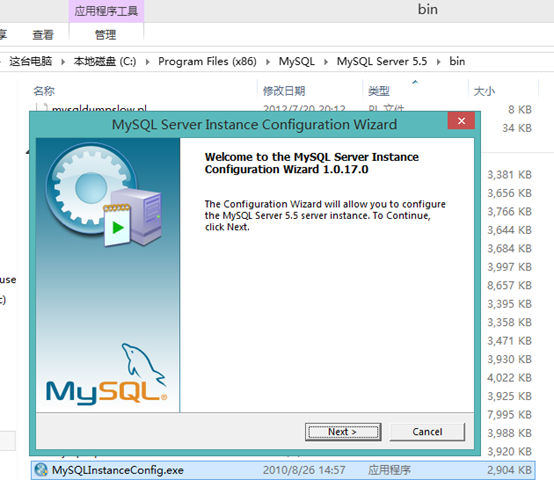The image size is (554, 480).
Task: Click bin folder breadcrumb
Action: click(x=457, y=61)
